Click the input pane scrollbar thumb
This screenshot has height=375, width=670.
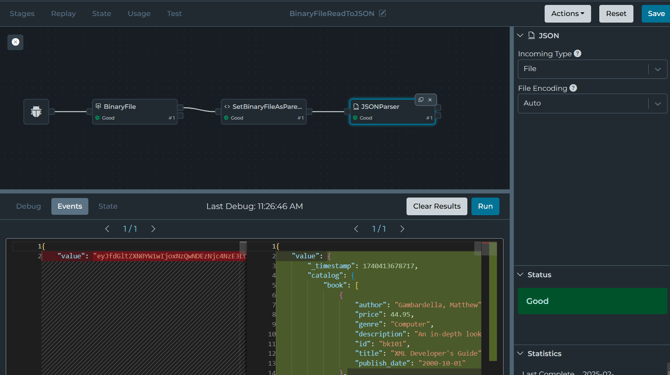tap(243, 247)
